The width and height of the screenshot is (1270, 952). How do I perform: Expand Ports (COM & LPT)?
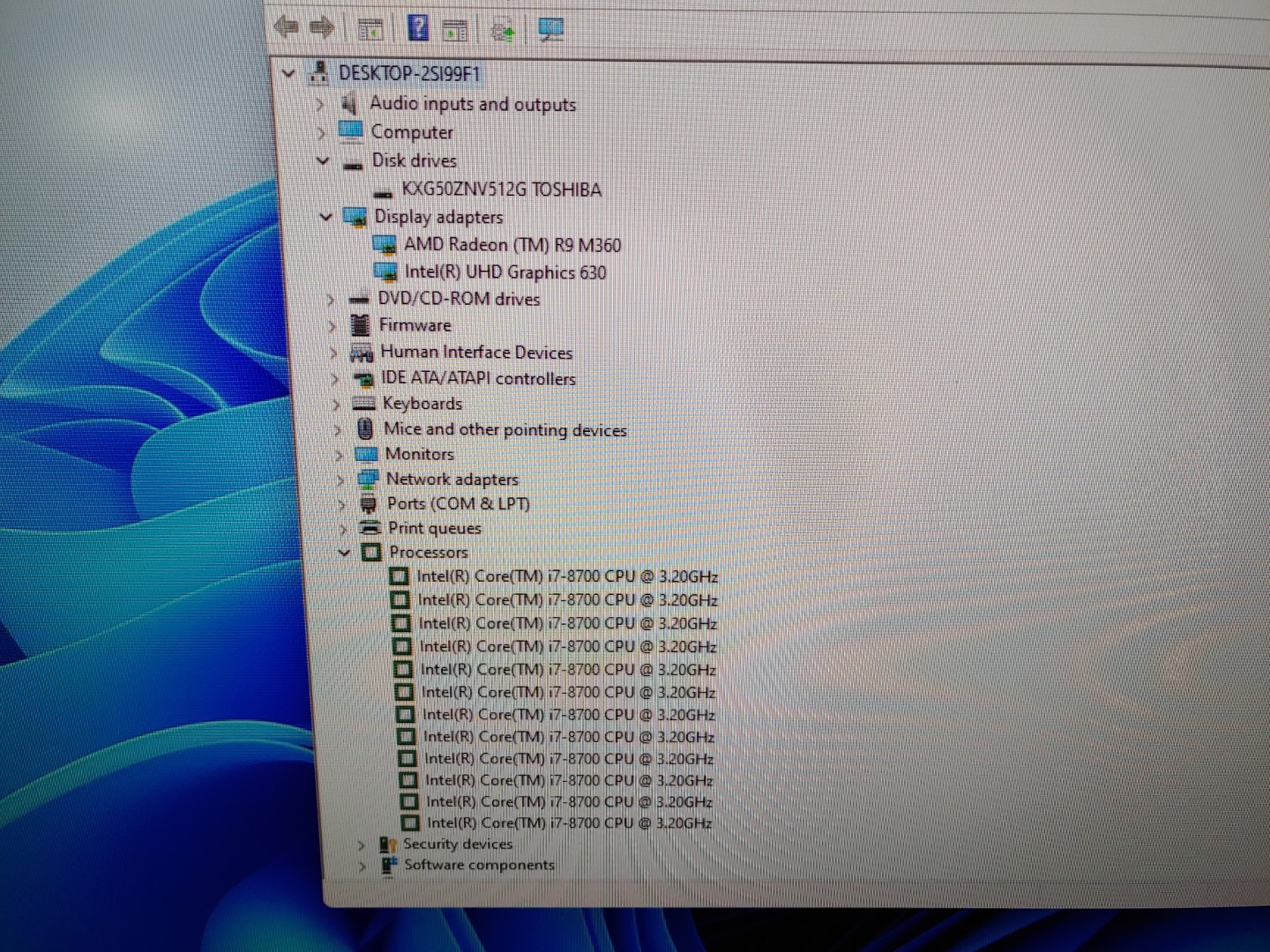point(341,505)
